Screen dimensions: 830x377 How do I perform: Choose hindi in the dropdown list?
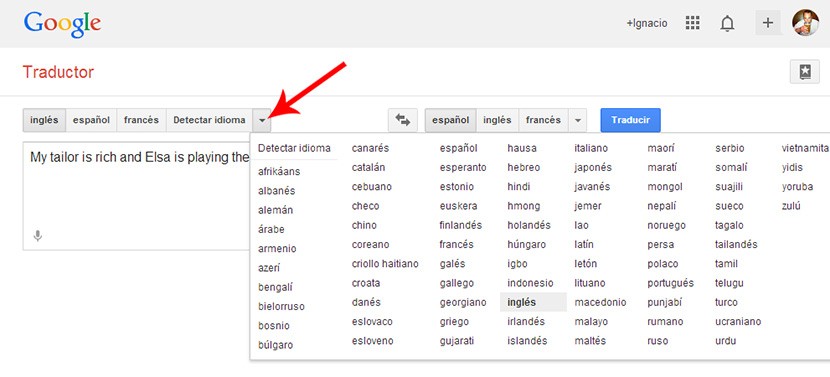[x=518, y=186]
